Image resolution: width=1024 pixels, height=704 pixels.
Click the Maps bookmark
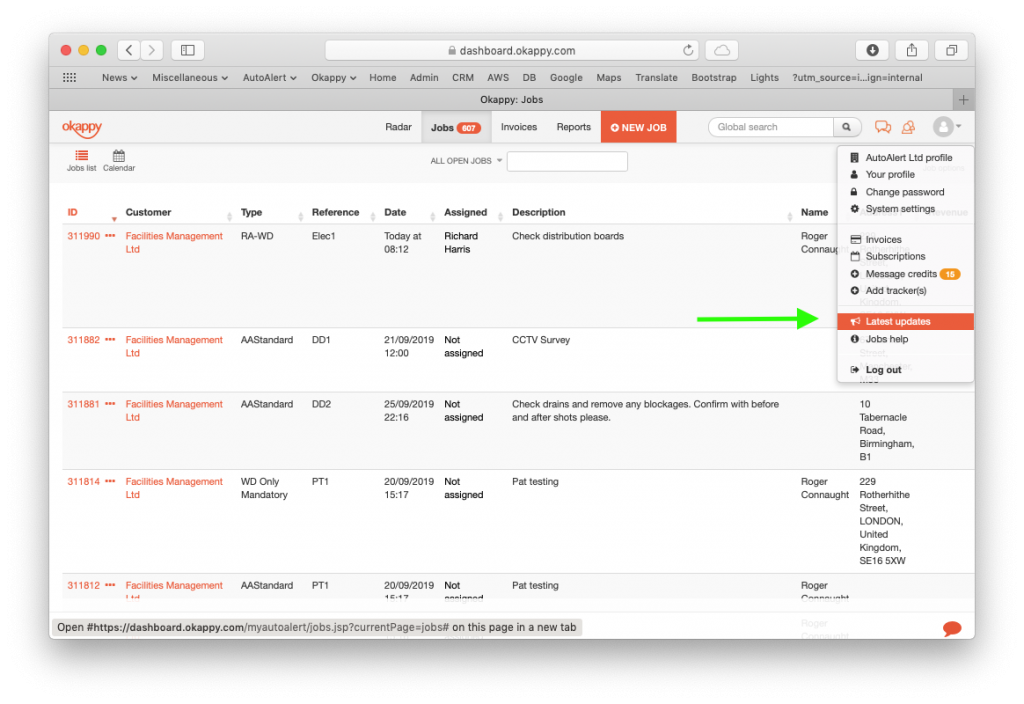pos(609,78)
